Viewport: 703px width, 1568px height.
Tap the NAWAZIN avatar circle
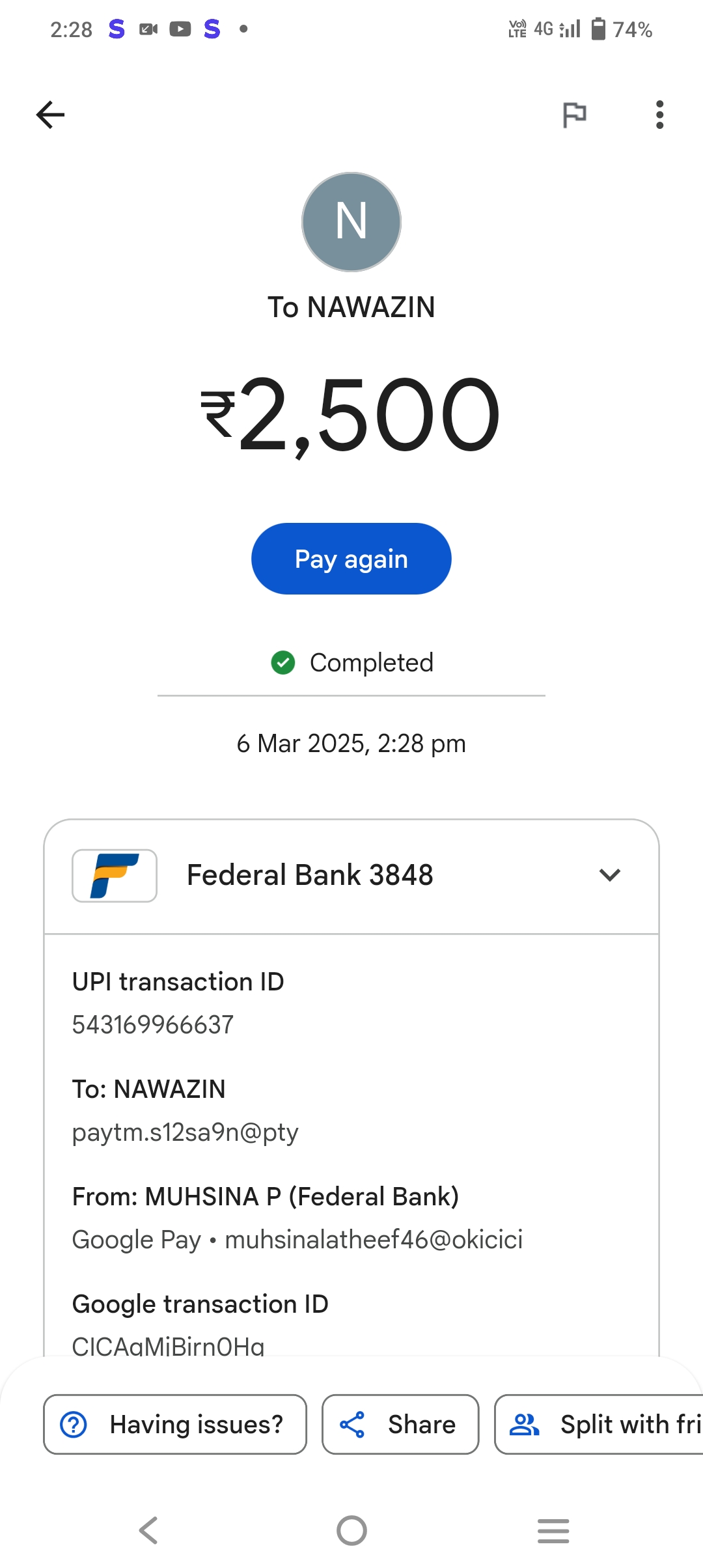click(x=351, y=222)
